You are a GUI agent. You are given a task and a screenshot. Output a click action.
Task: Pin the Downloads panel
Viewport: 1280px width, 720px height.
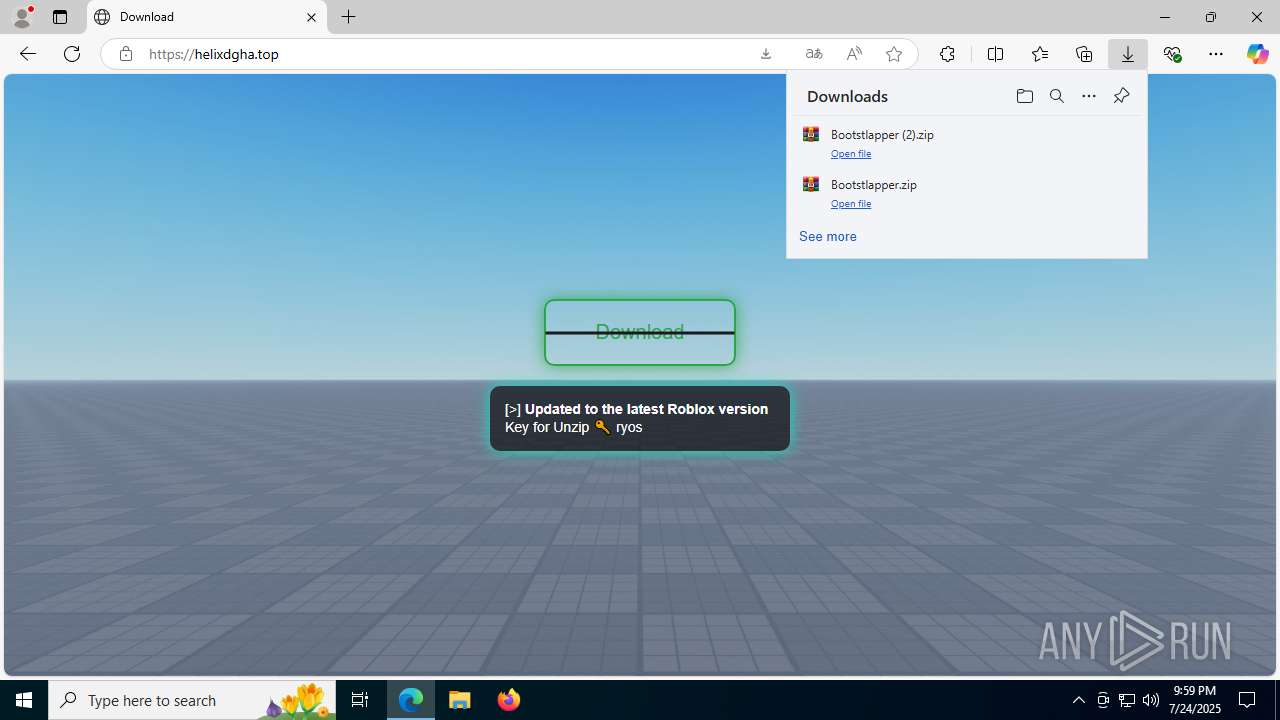1121,96
